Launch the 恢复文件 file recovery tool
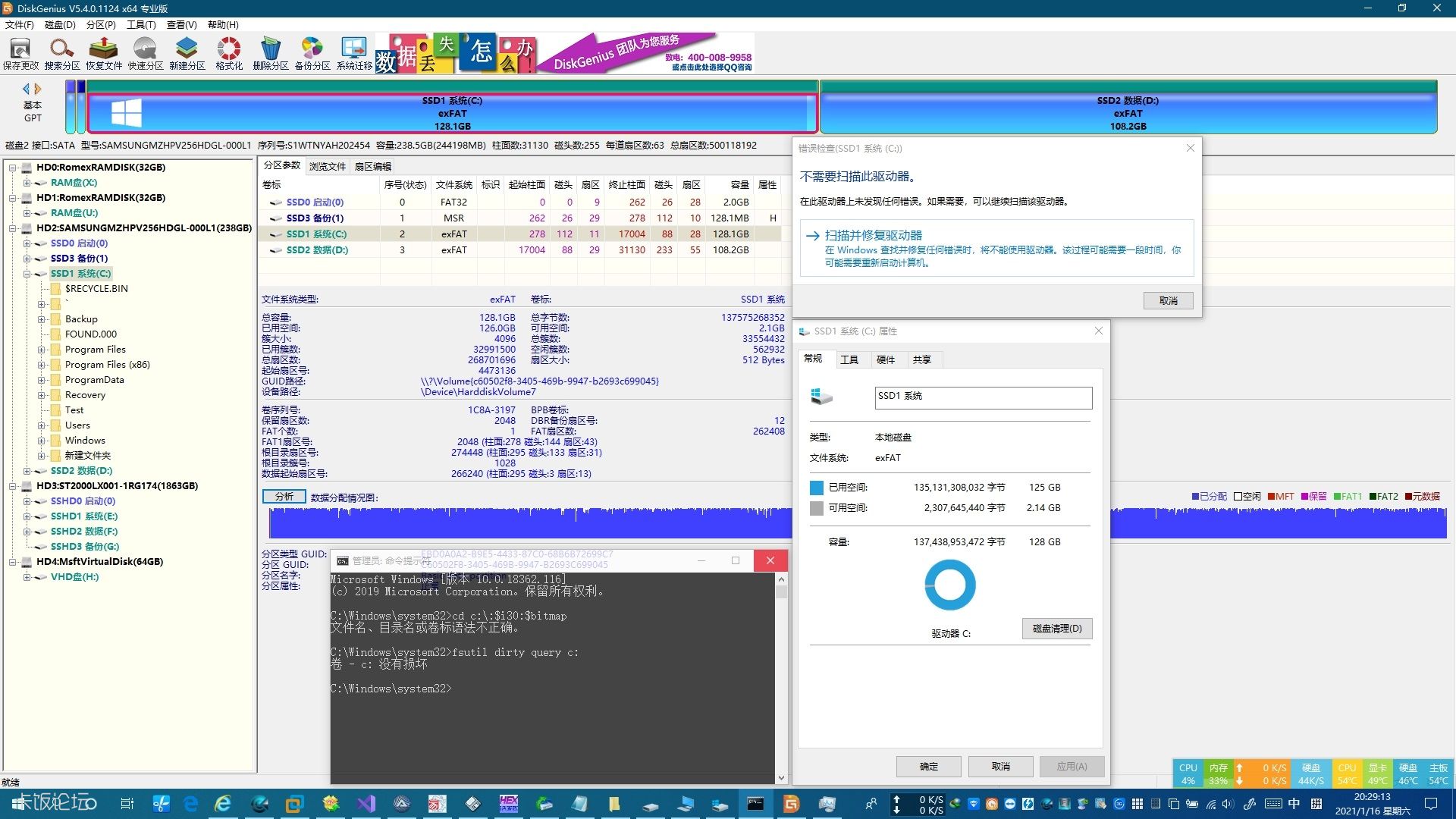Image resolution: width=1456 pixels, height=819 pixels. coord(104,53)
